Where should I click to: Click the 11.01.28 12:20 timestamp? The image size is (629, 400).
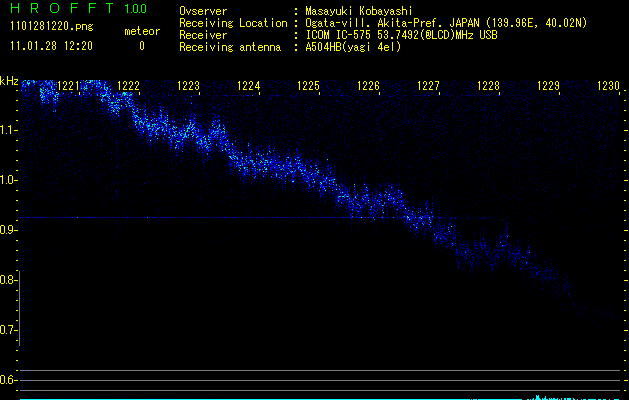(x=51, y=46)
